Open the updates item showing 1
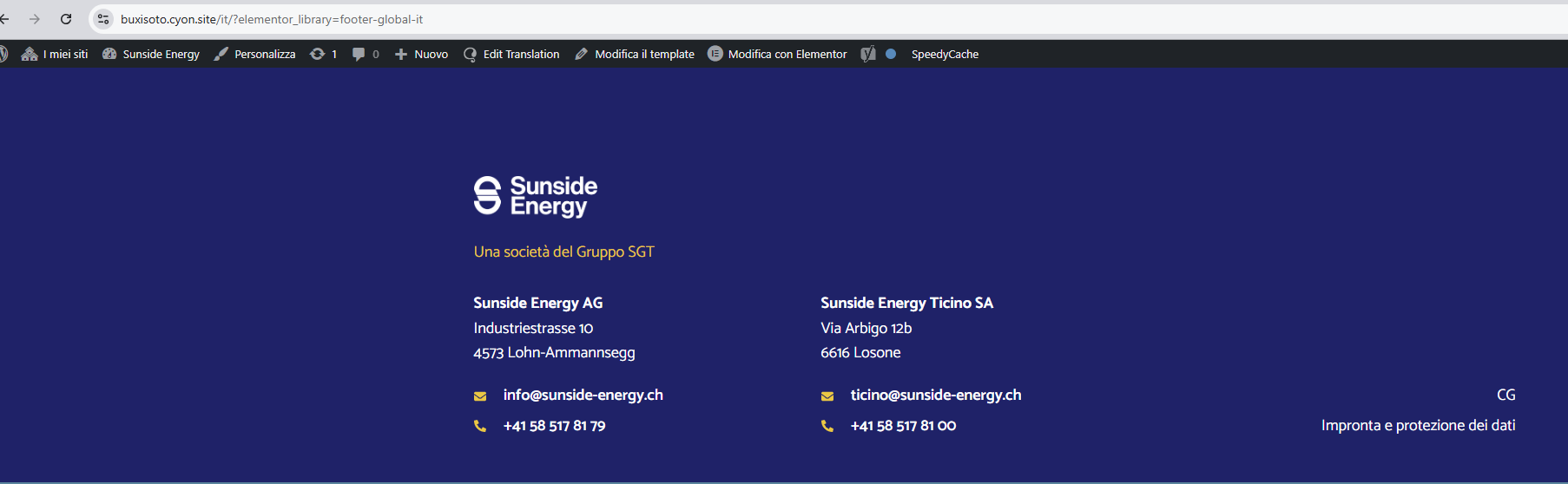 point(323,54)
